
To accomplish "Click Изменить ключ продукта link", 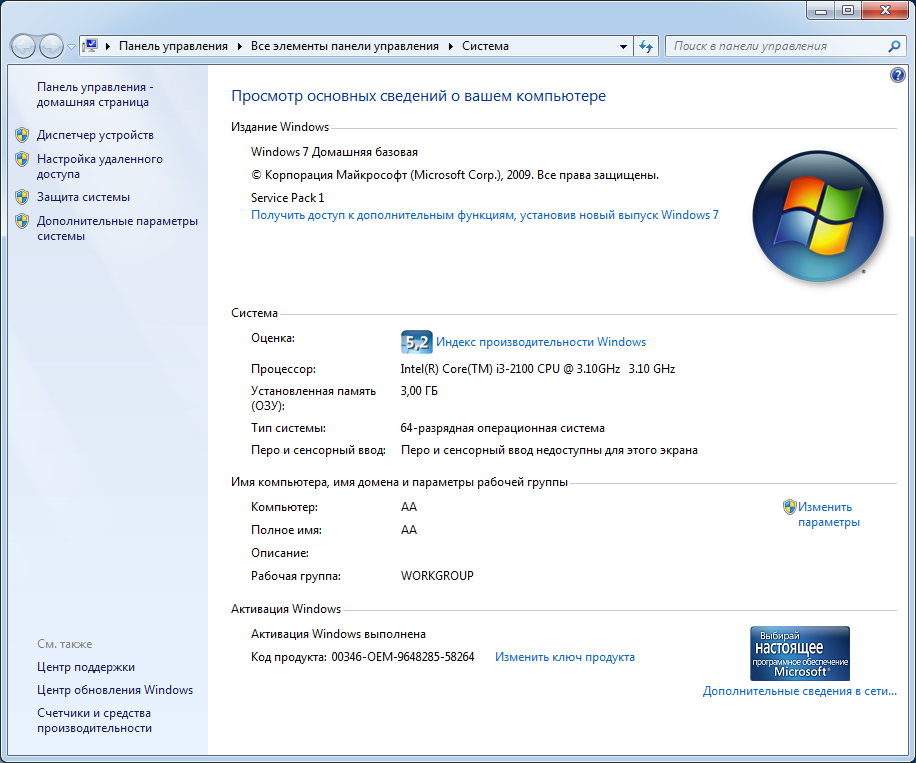I will coord(565,657).
